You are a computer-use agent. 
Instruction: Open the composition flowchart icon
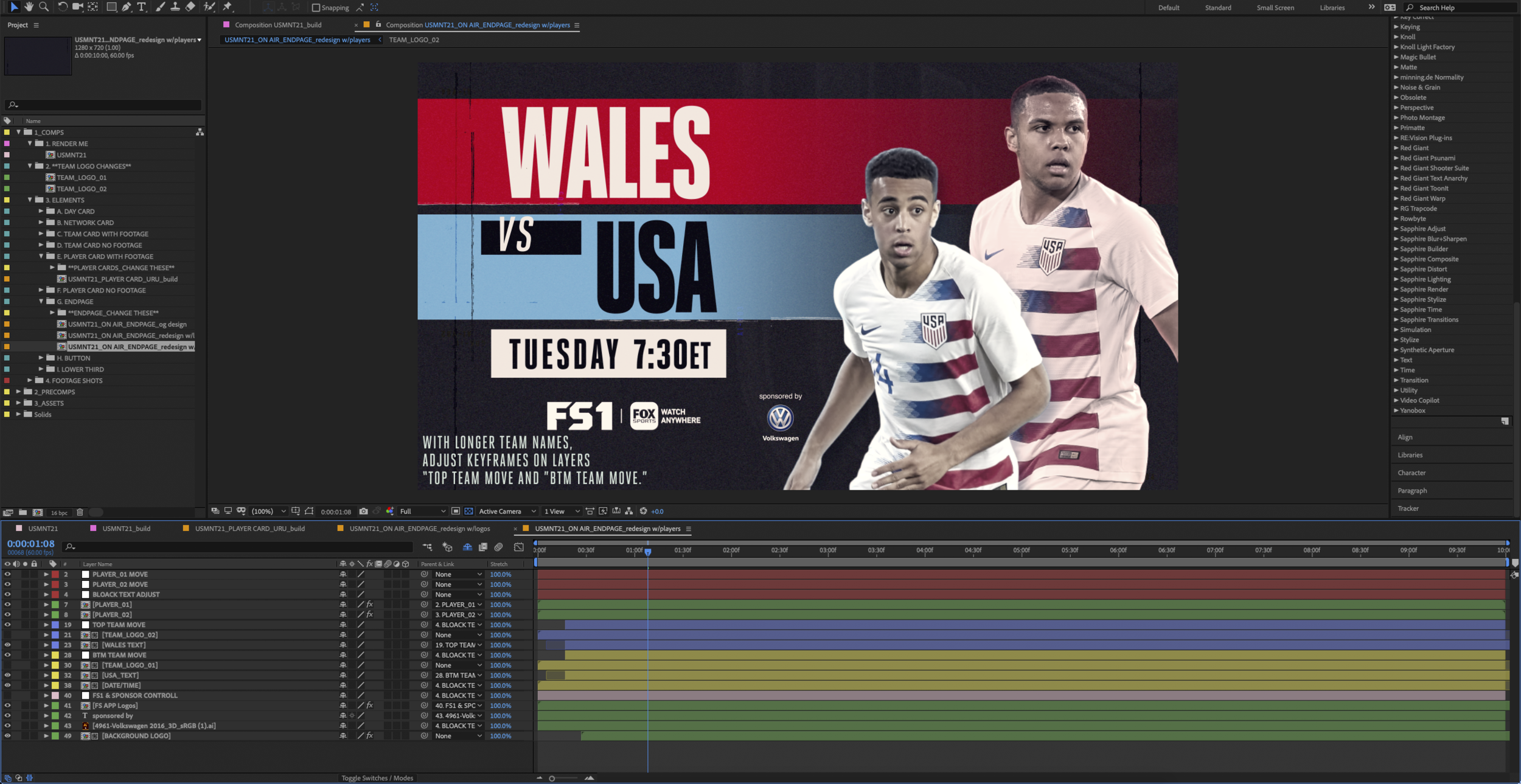pos(629,512)
